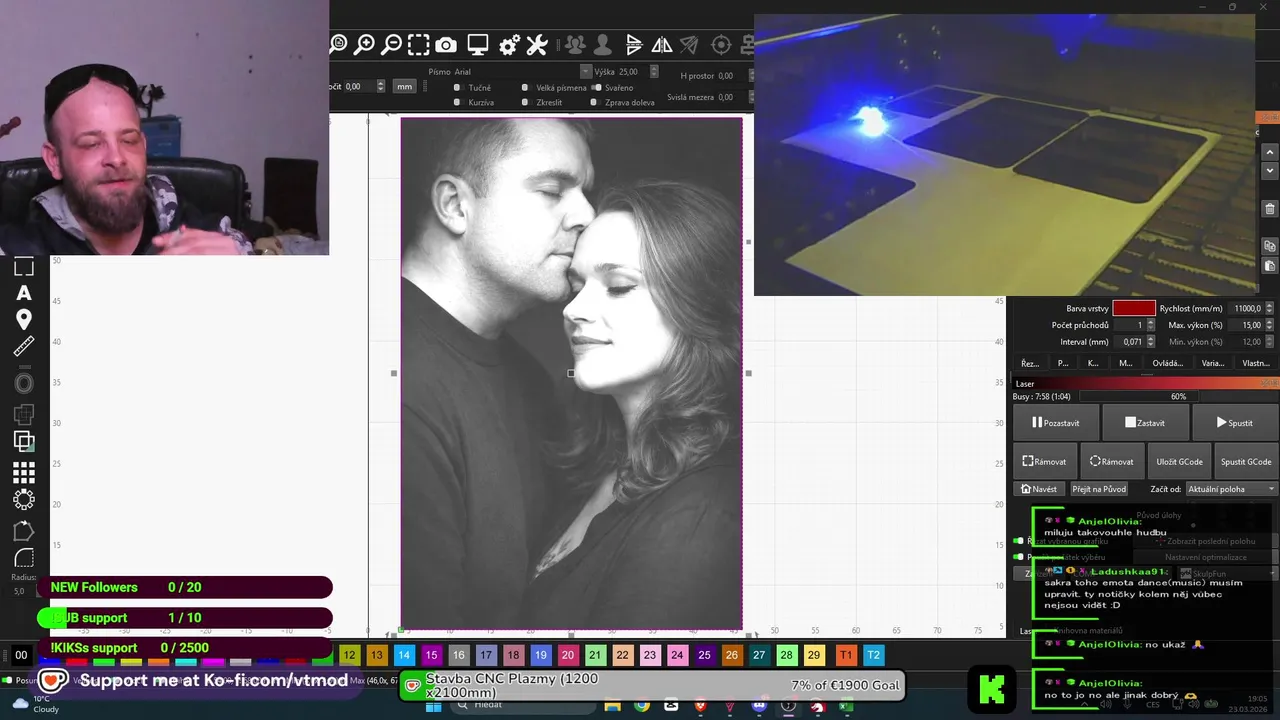Click the Spustit GCode button

click(x=1246, y=462)
